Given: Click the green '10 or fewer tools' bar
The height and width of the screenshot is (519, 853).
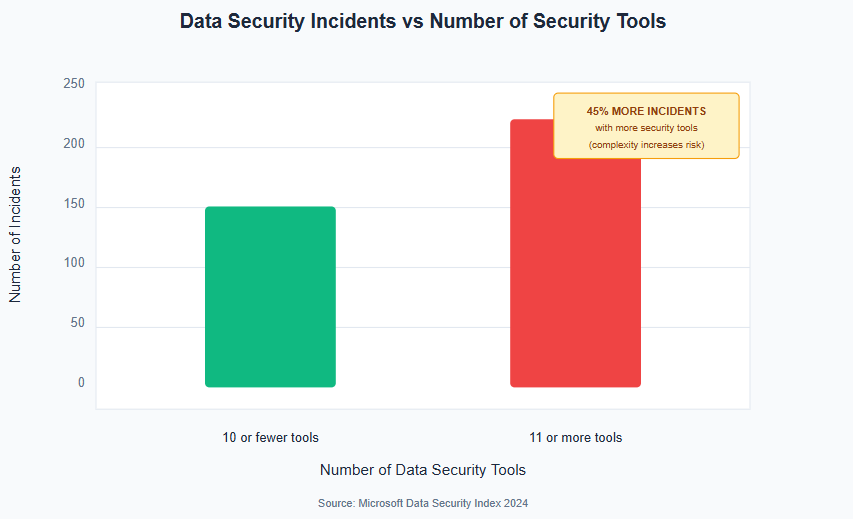Looking at the screenshot, I should tap(270, 297).
